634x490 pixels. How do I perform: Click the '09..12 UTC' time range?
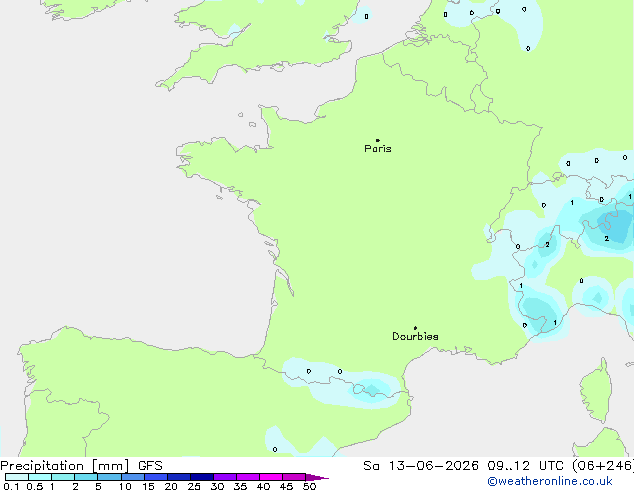coord(526,466)
